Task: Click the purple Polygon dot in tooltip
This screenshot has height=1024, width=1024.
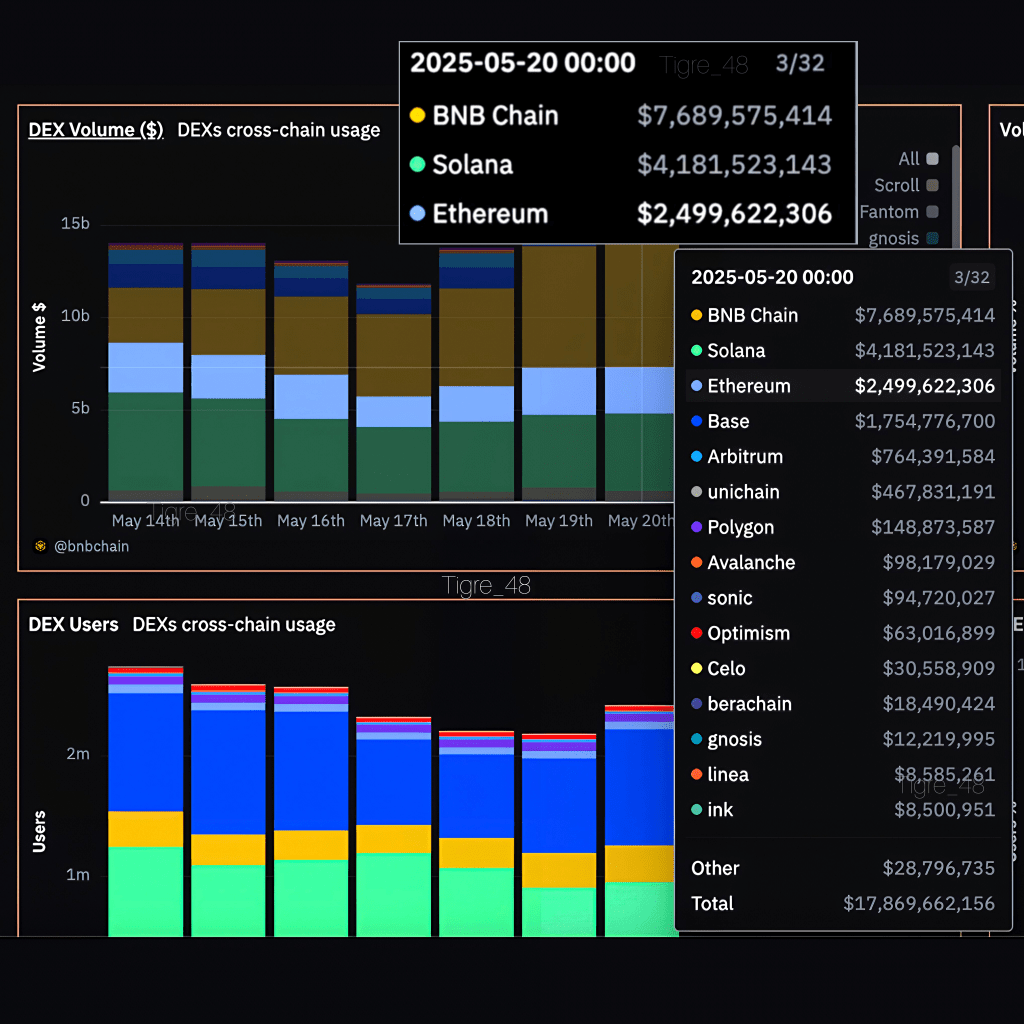Action: 696,528
